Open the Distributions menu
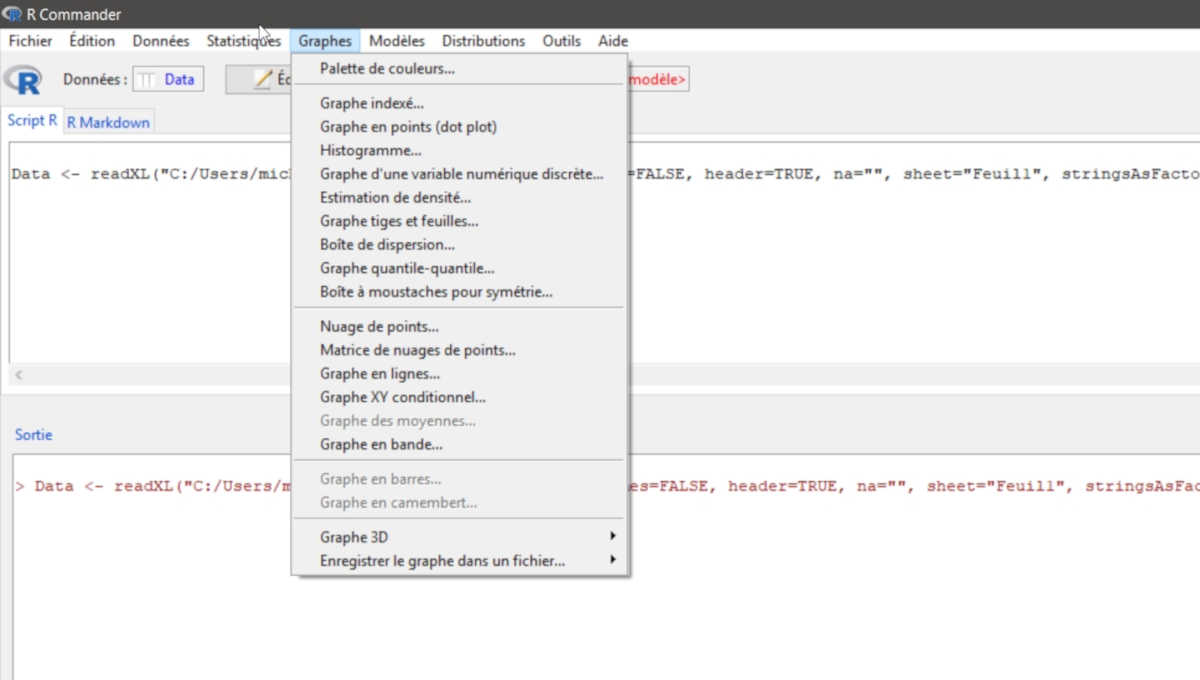The height and width of the screenshot is (680, 1200). pos(483,41)
